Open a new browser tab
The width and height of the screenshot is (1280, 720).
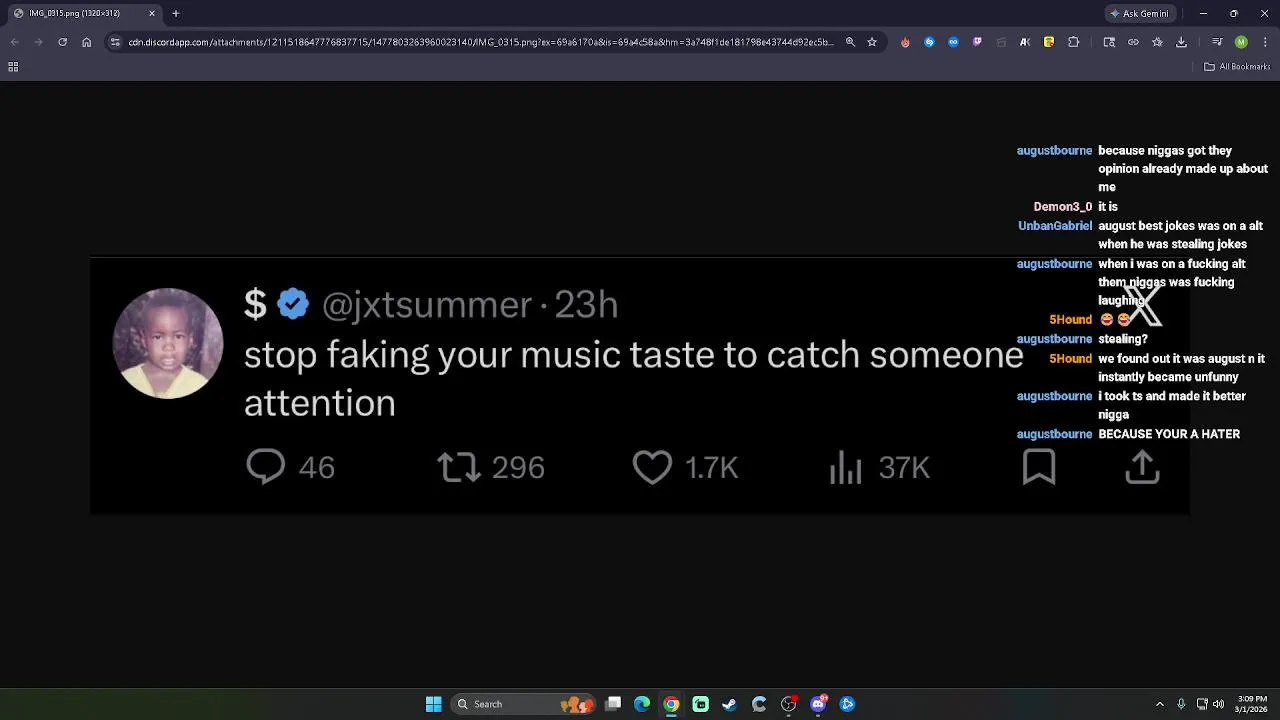pyautogui.click(x=176, y=14)
